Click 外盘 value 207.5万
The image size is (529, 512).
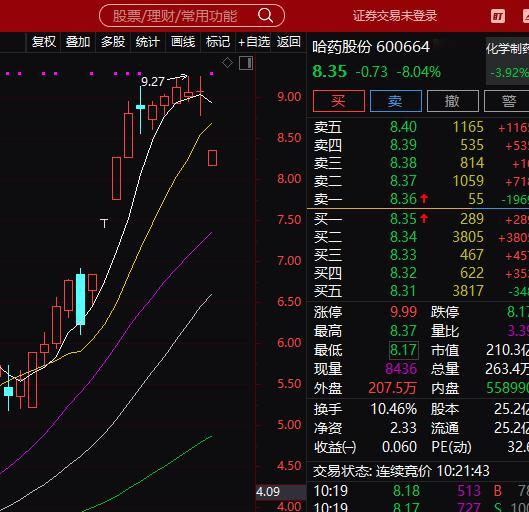392,388
